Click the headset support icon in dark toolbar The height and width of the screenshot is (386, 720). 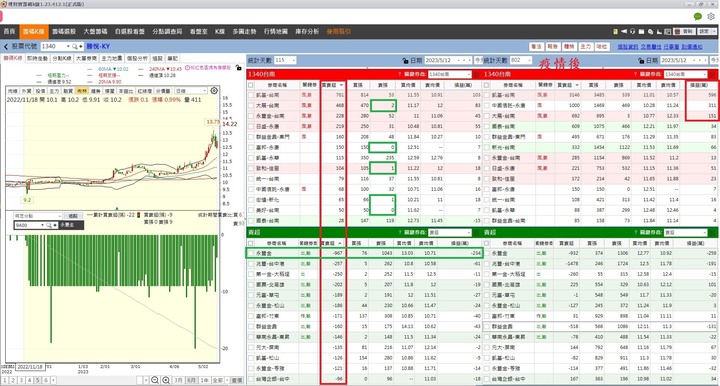[x=633, y=32]
